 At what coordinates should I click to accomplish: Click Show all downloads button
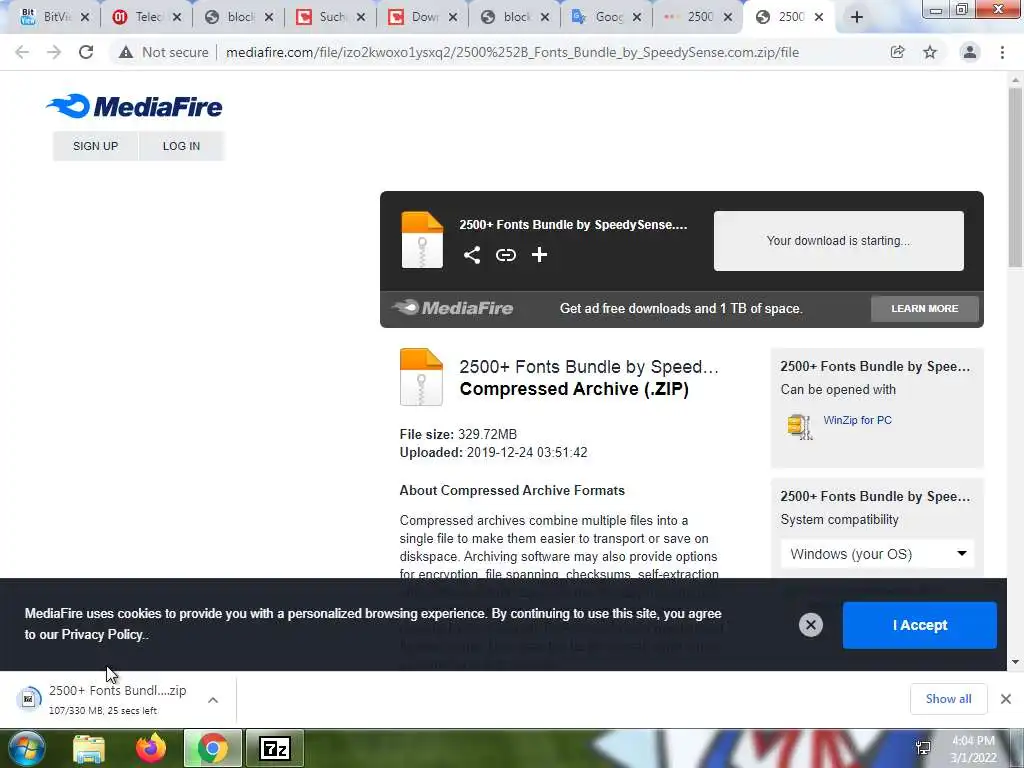pos(948,699)
